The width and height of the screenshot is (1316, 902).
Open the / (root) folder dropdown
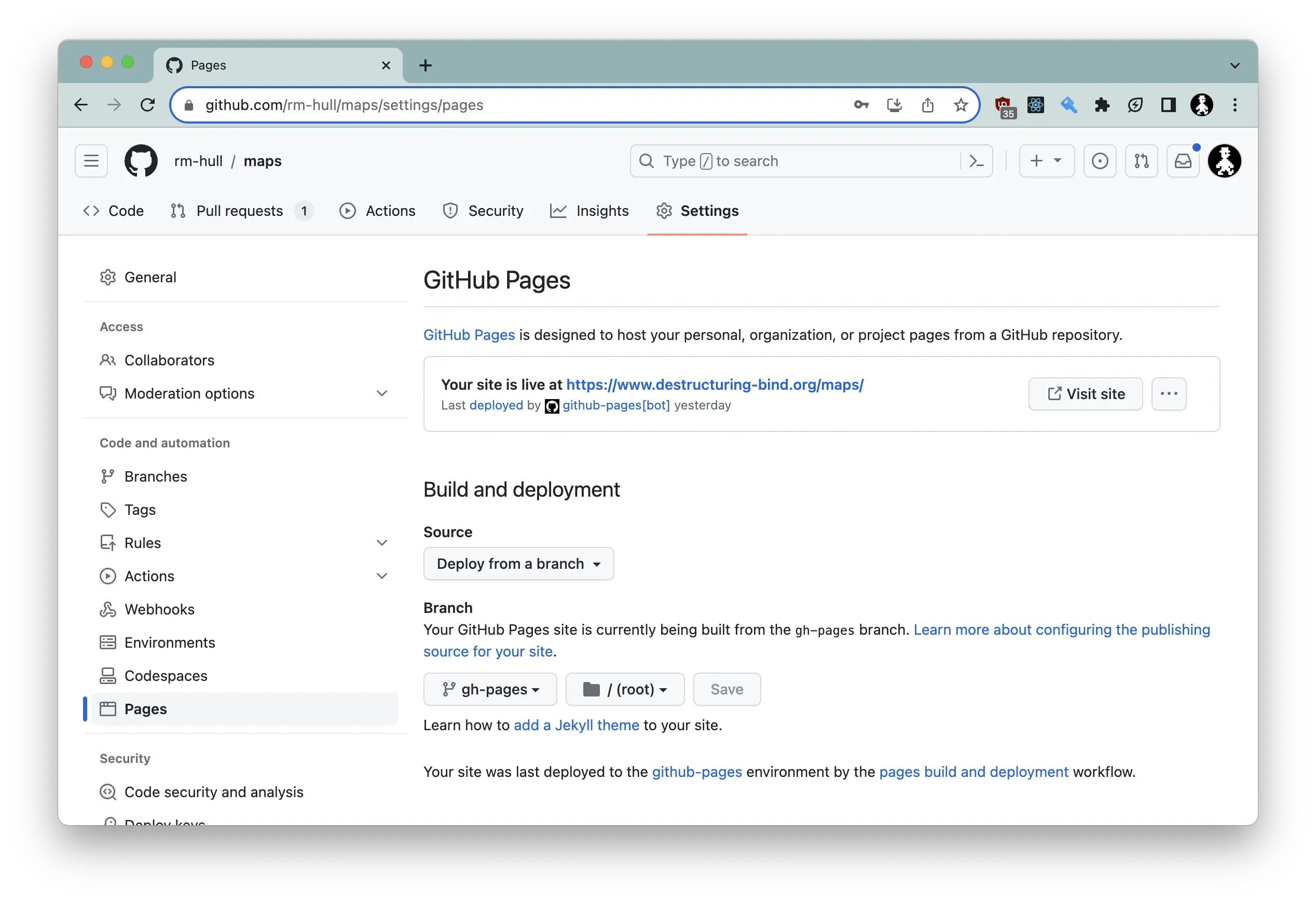click(625, 689)
